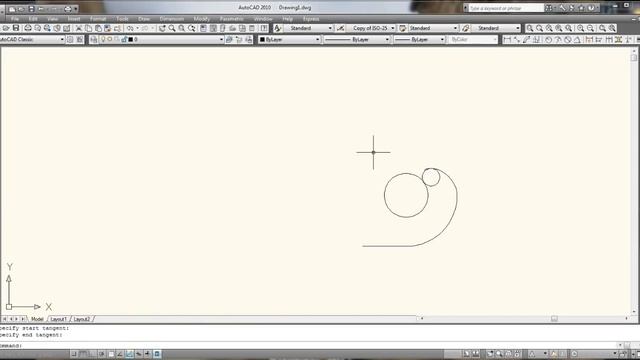640x360 pixels.
Task: Click the Save icon in the Standard toolbar
Action: [16, 28]
